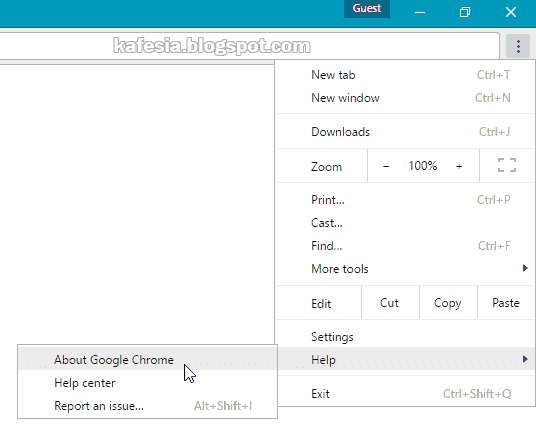This screenshot has height=439, width=536.
Task: Open Find... from the menu
Action: [405, 246]
